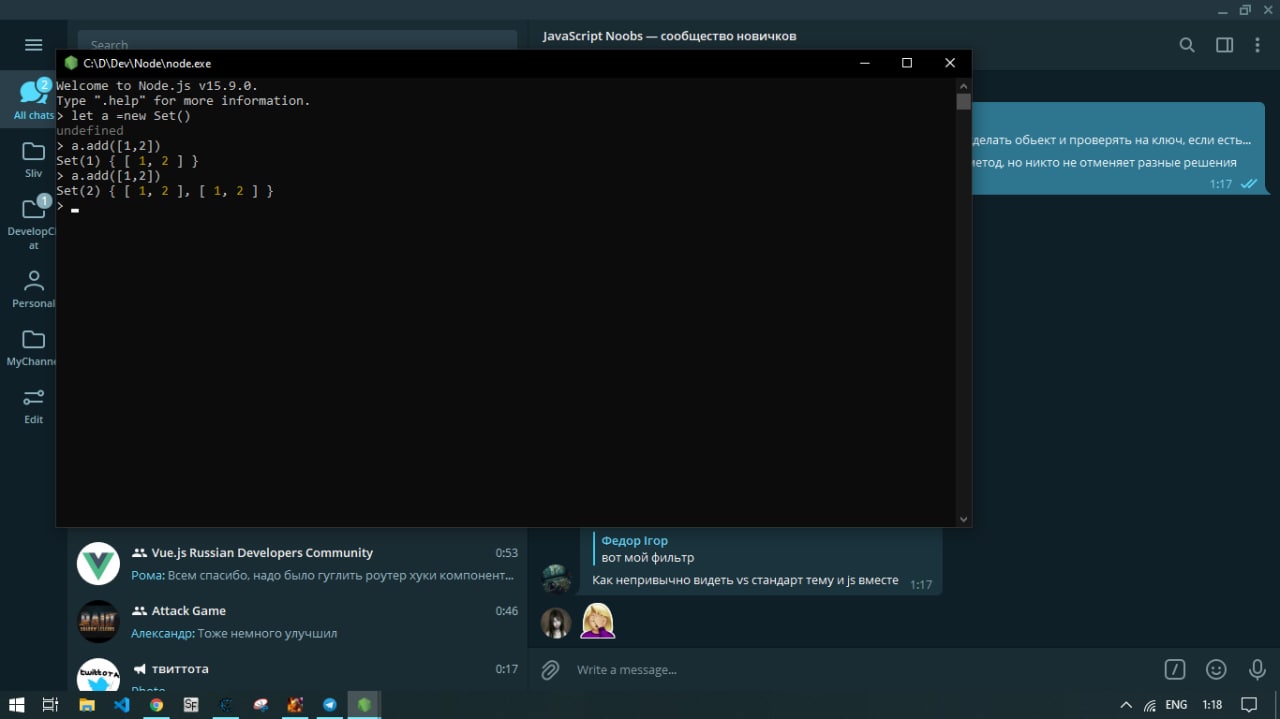This screenshot has height=719, width=1280.
Task: Open the network Wi-Fi tray icon
Action: tap(1151, 704)
